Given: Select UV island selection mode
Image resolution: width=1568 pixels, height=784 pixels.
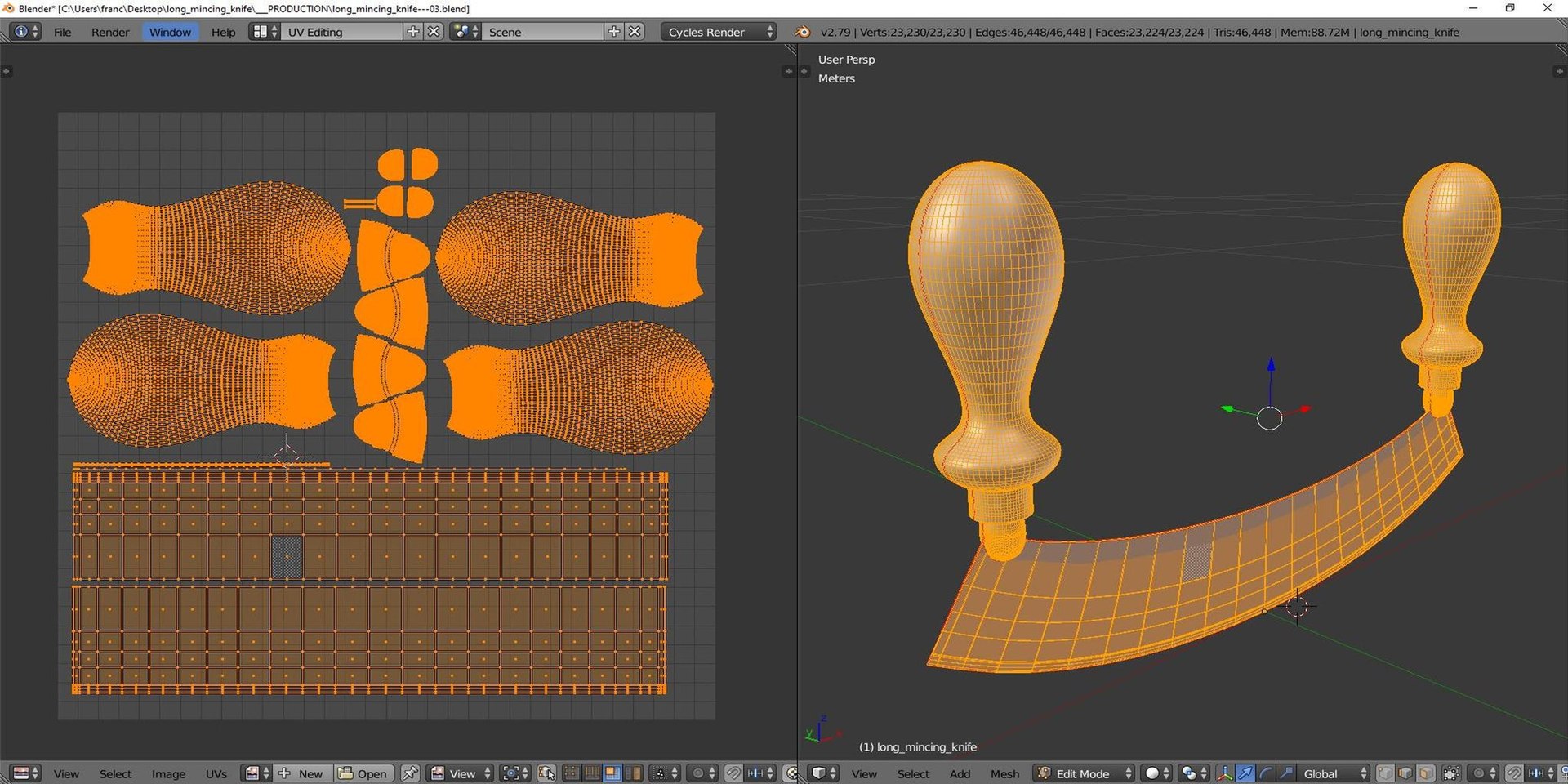Looking at the screenshot, I should (633, 773).
